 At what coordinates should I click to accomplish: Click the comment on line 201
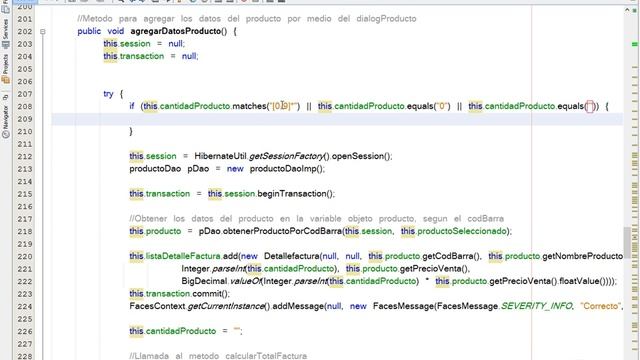[x=247, y=19]
